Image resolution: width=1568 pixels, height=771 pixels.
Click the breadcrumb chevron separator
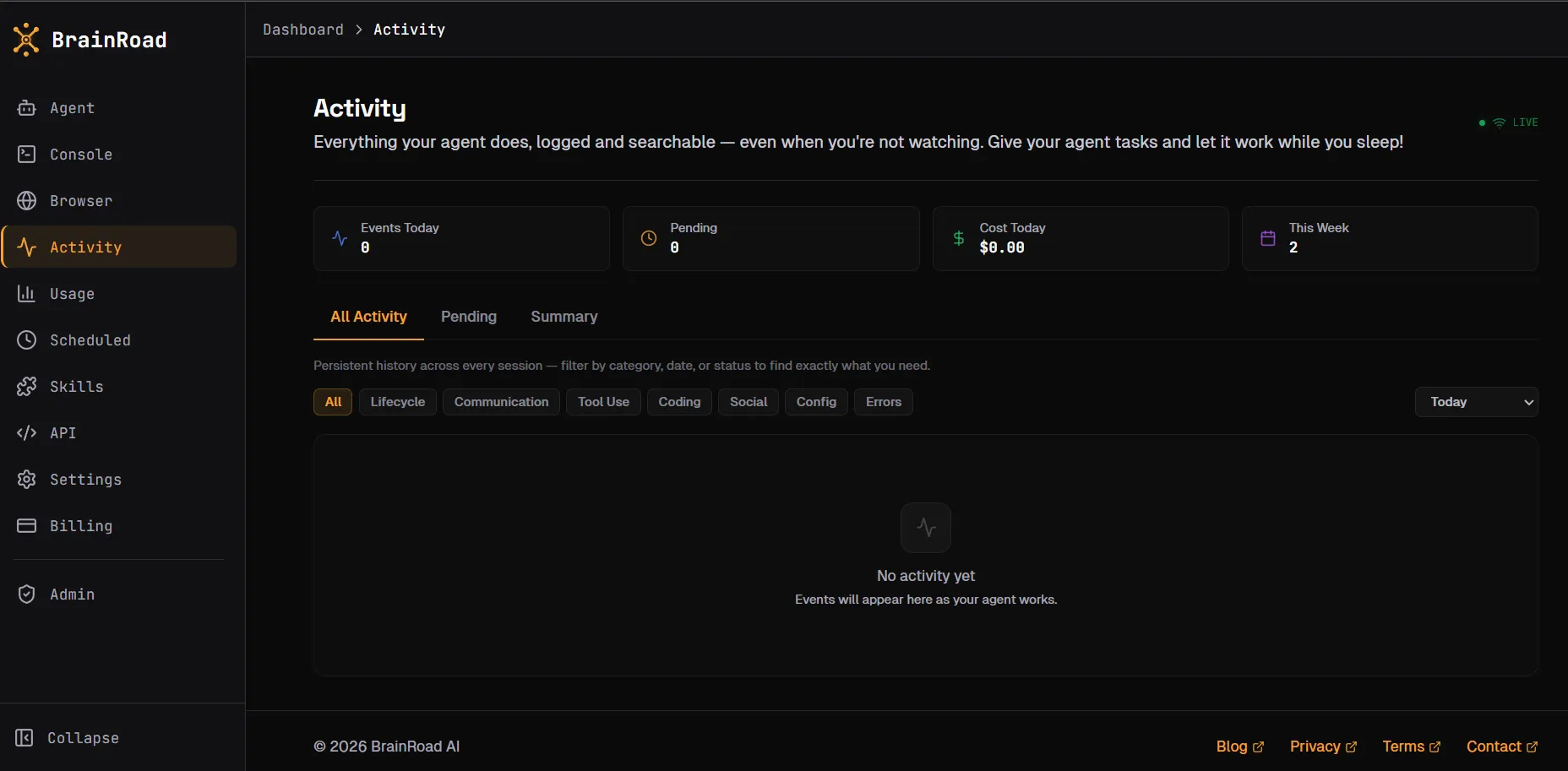359,30
